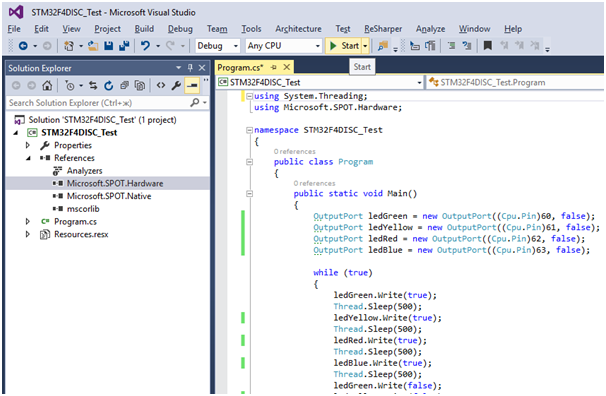
Task: Toggle Preview Selected Items button
Action: tap(192, 85)
